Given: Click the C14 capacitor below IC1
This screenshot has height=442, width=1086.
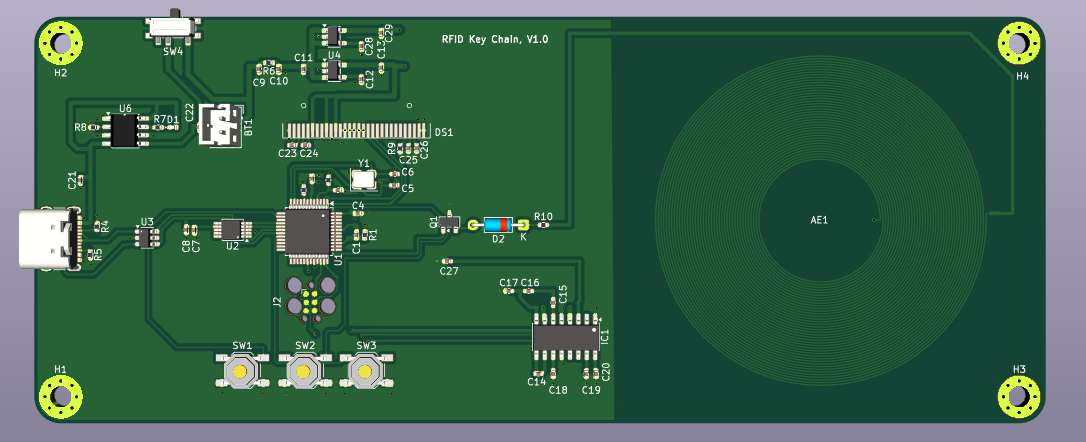Looking at the screenshot, I should pos(537,373).
